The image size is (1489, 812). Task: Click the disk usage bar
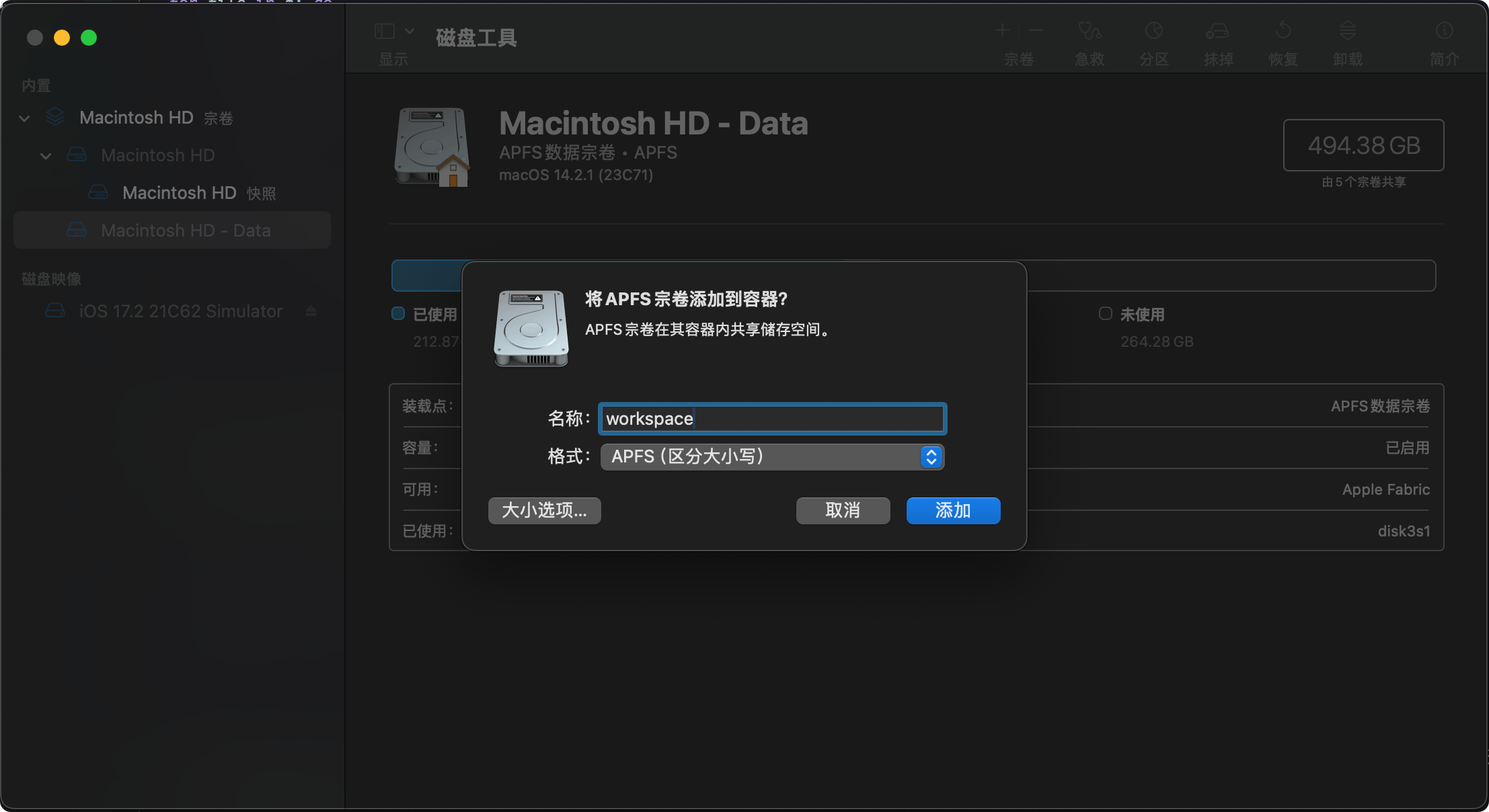[x=913, y=276]
